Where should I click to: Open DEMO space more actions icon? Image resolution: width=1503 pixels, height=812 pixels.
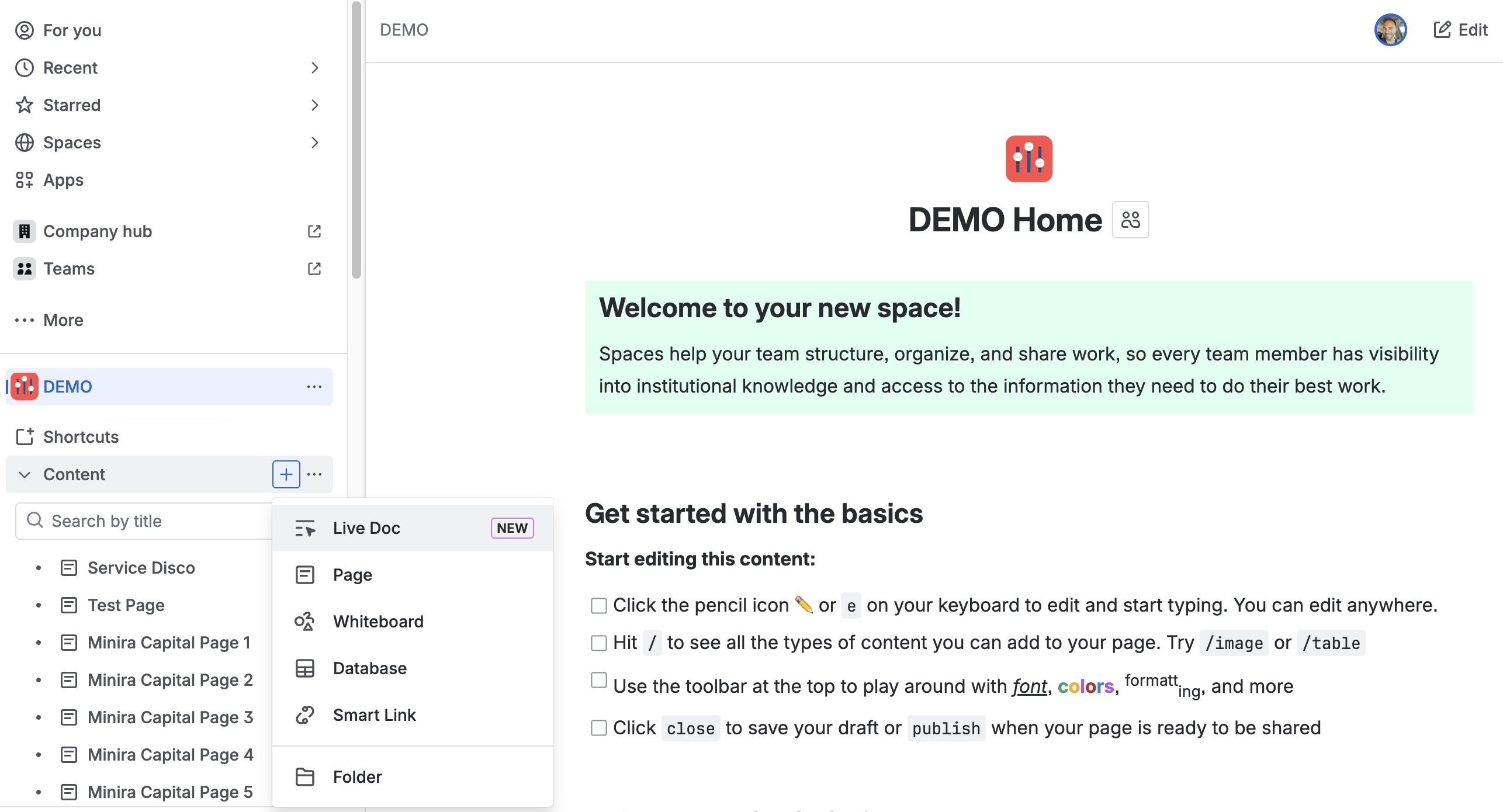click(315, 386)
